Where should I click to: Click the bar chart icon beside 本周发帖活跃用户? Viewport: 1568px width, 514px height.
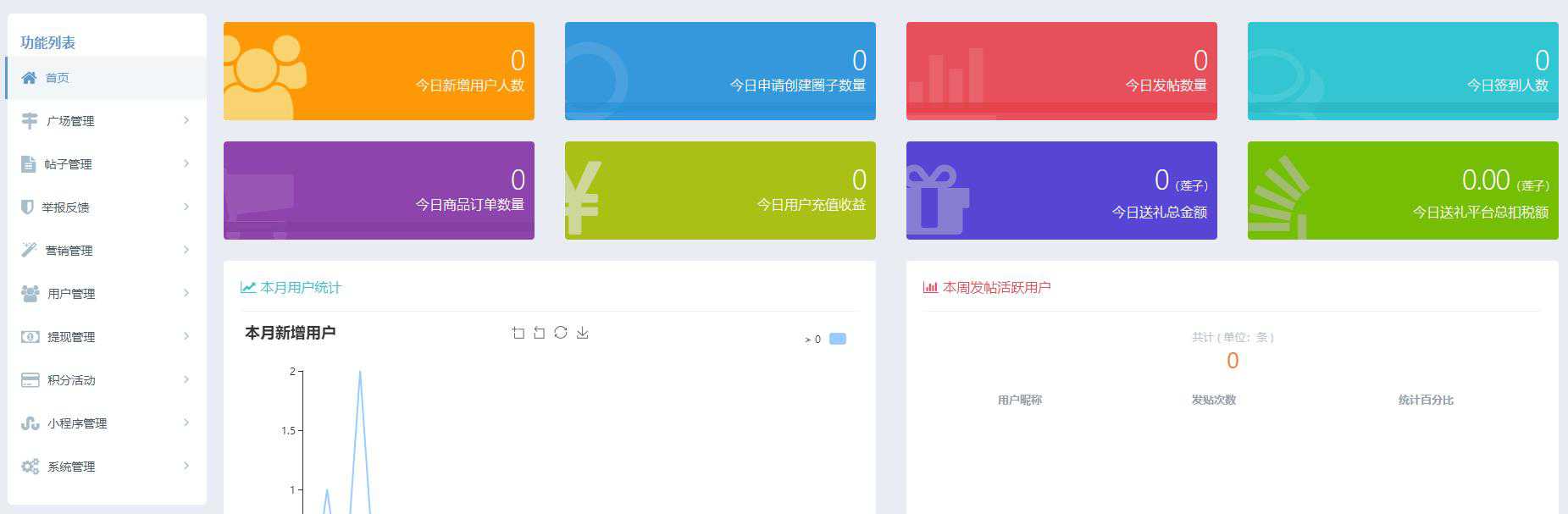[930, 288]
